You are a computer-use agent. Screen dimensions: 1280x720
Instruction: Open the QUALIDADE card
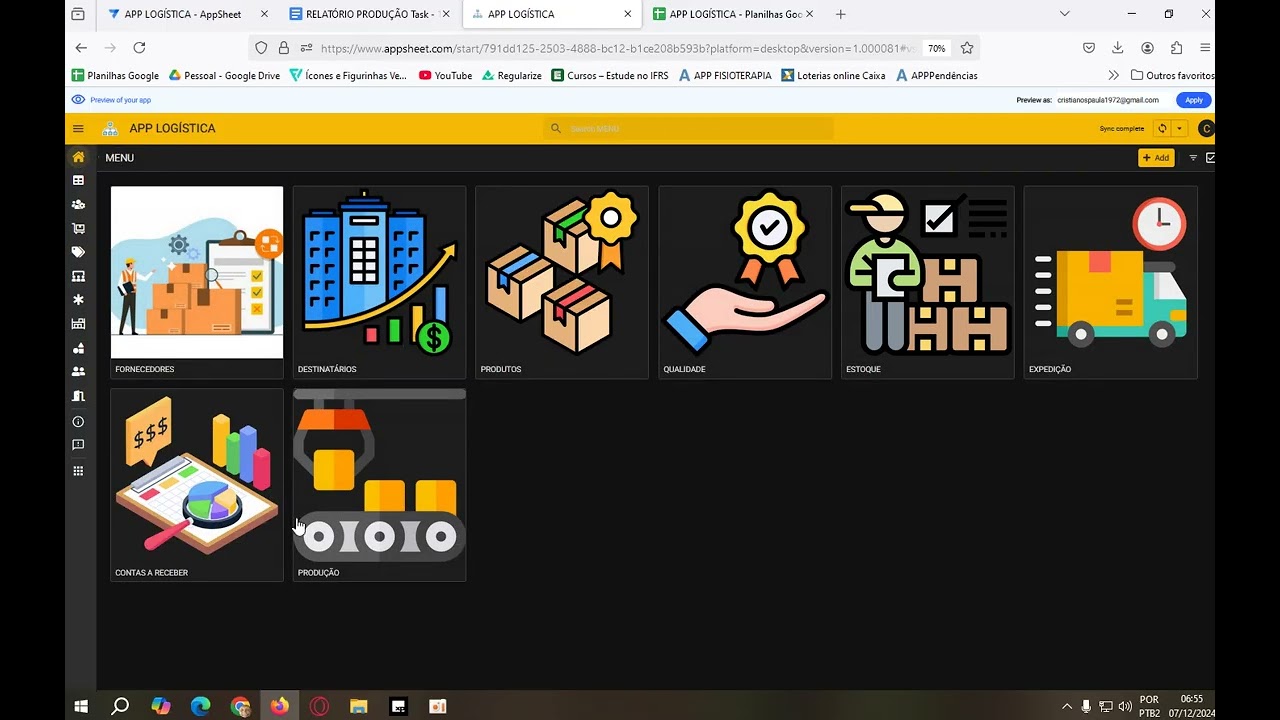(x=745, y=282)
